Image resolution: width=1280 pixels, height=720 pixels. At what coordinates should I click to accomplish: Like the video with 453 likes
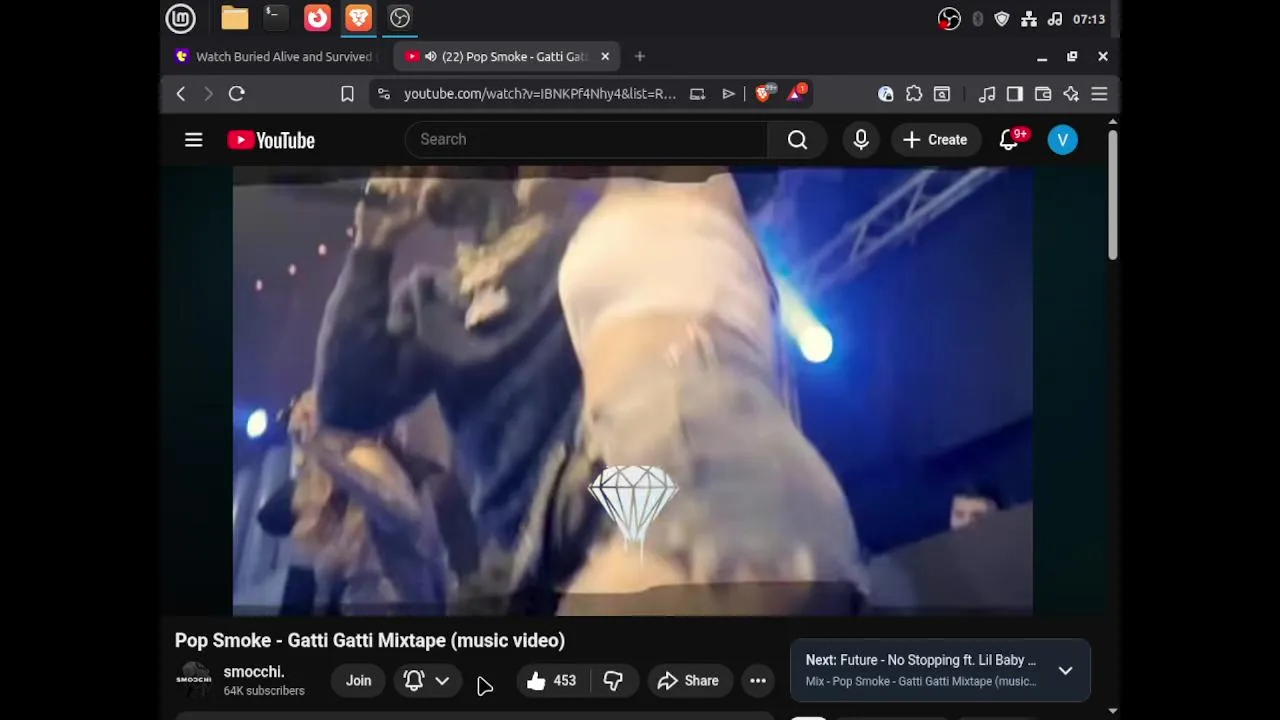coord(551,681)
